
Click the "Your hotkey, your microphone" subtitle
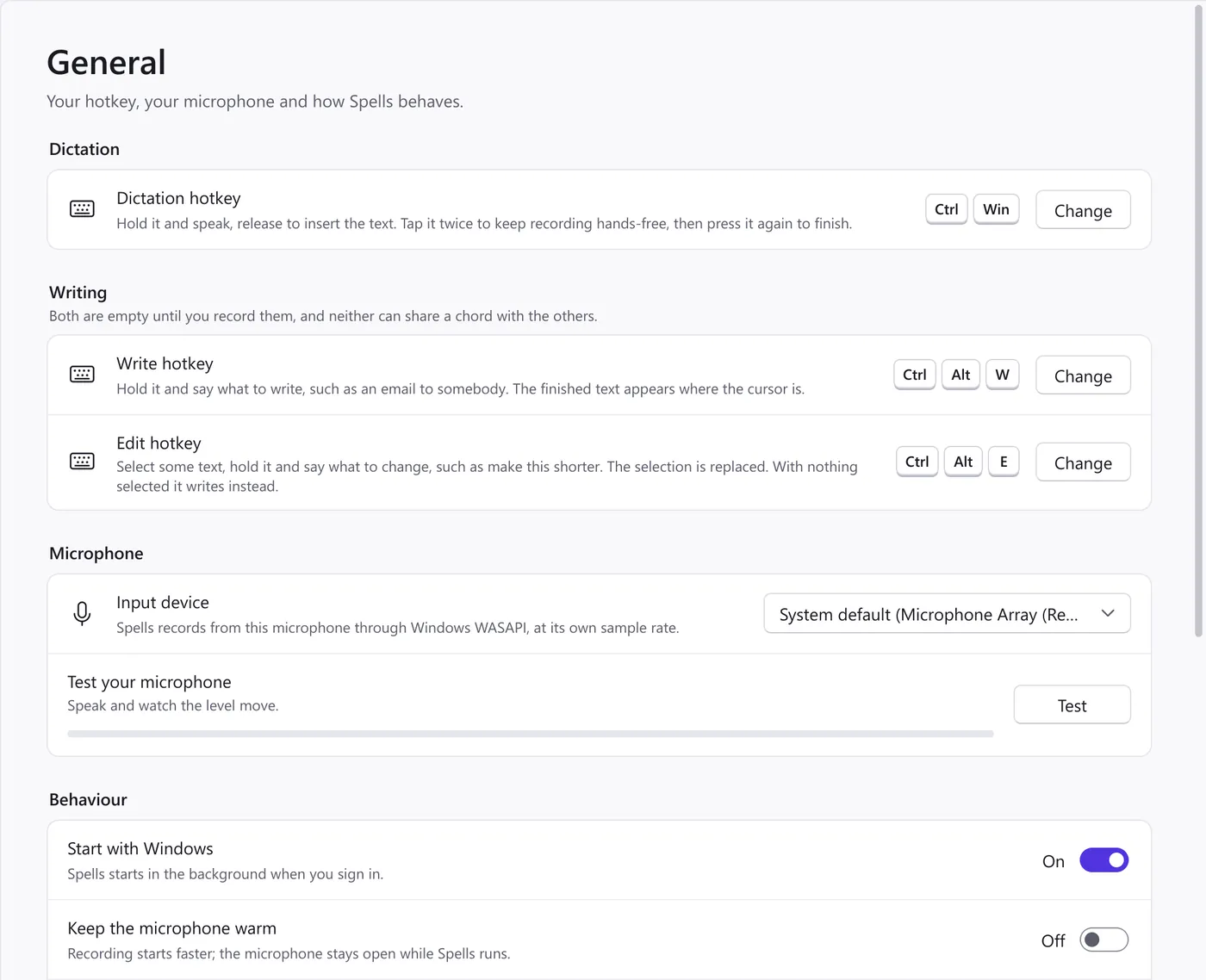(x=255, y=102)
